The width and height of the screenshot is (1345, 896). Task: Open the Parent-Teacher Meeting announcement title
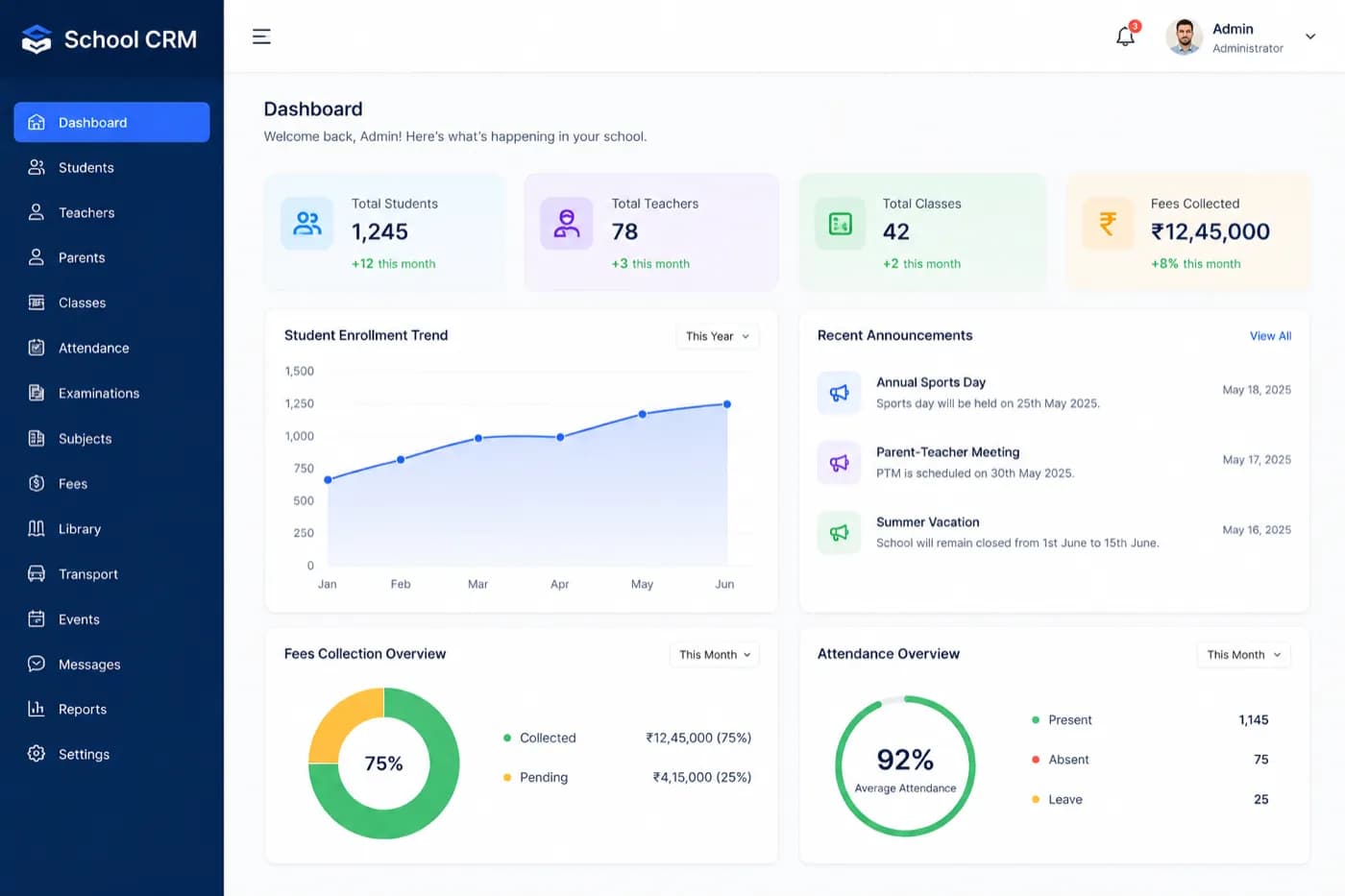tap(948, 452)
